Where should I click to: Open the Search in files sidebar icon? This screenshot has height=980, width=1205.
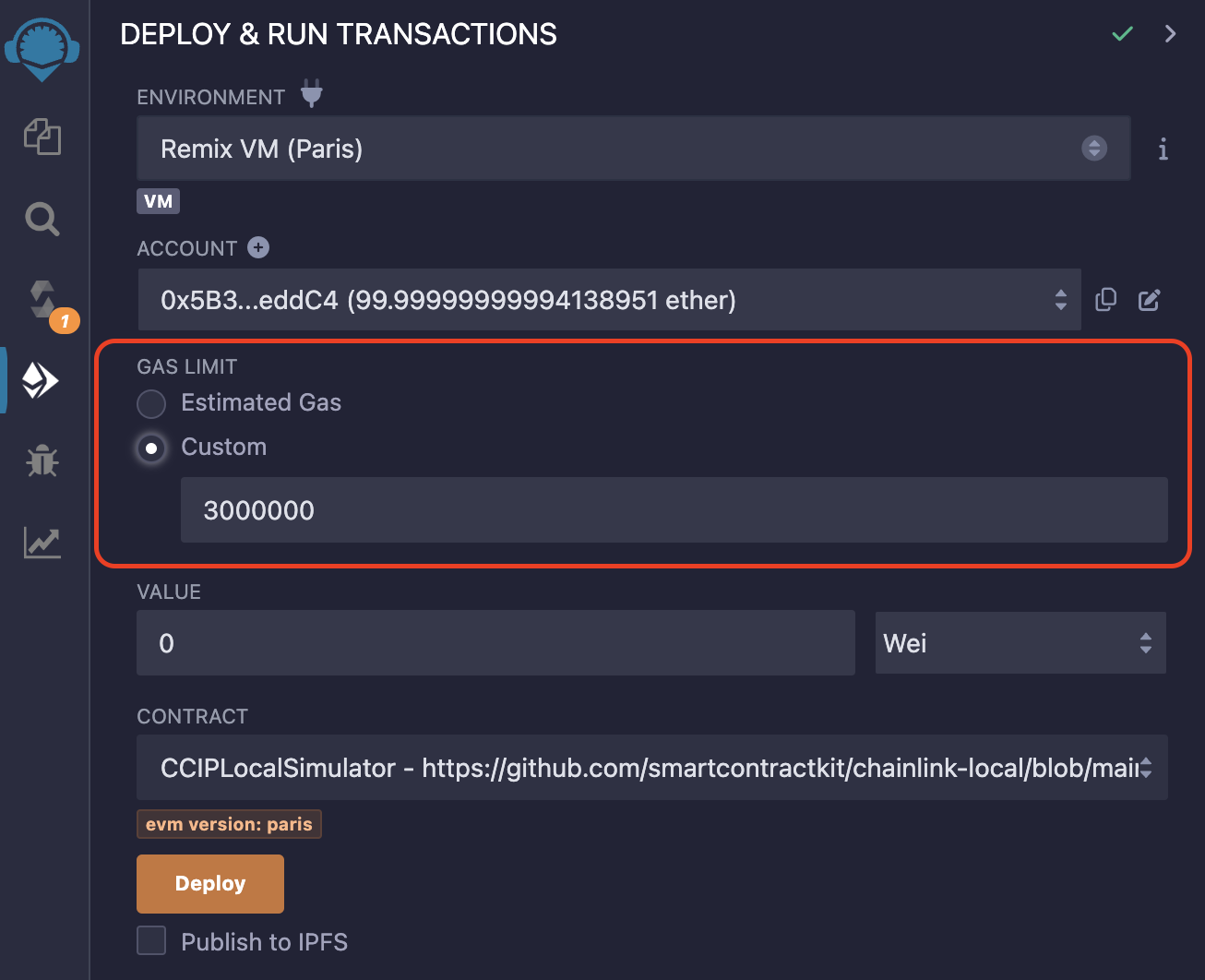(x=42, y=220)
